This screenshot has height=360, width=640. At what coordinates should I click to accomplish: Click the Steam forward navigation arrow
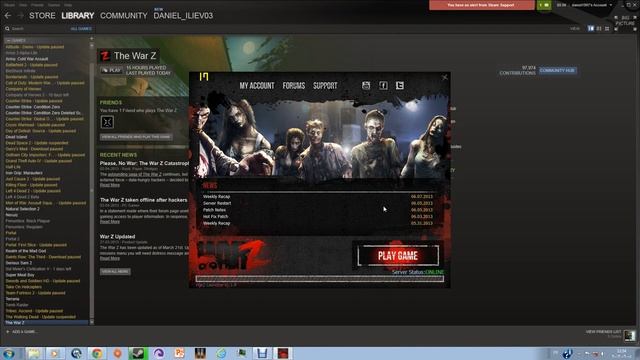[20, 16]
